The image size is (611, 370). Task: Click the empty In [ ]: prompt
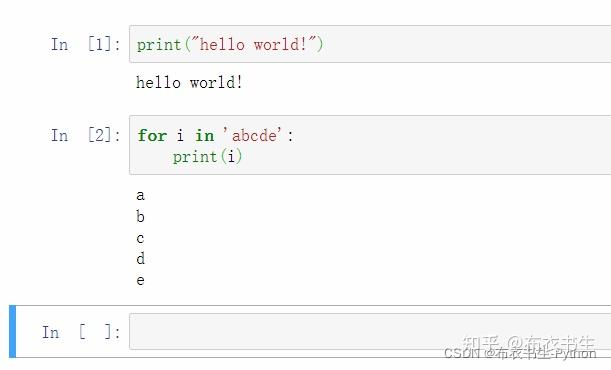point(81,332)
